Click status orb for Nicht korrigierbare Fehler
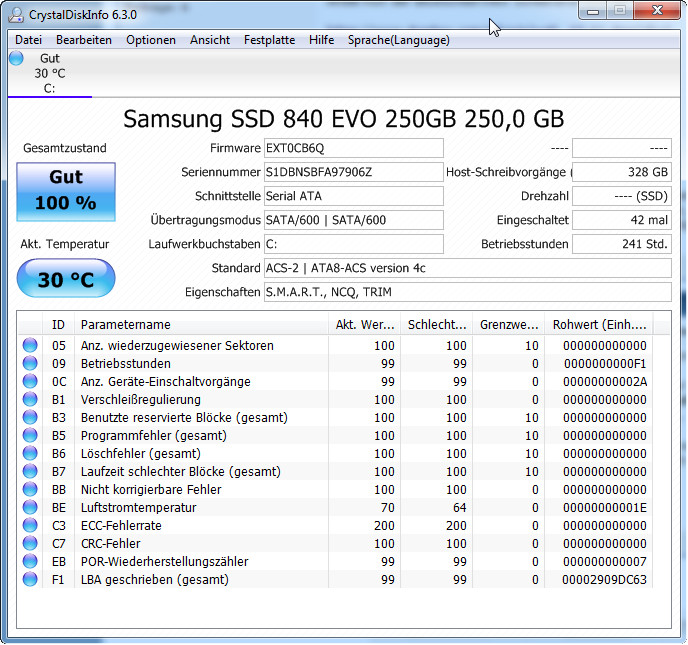This screenshot has height=645, width=688. tap(30, 489)
